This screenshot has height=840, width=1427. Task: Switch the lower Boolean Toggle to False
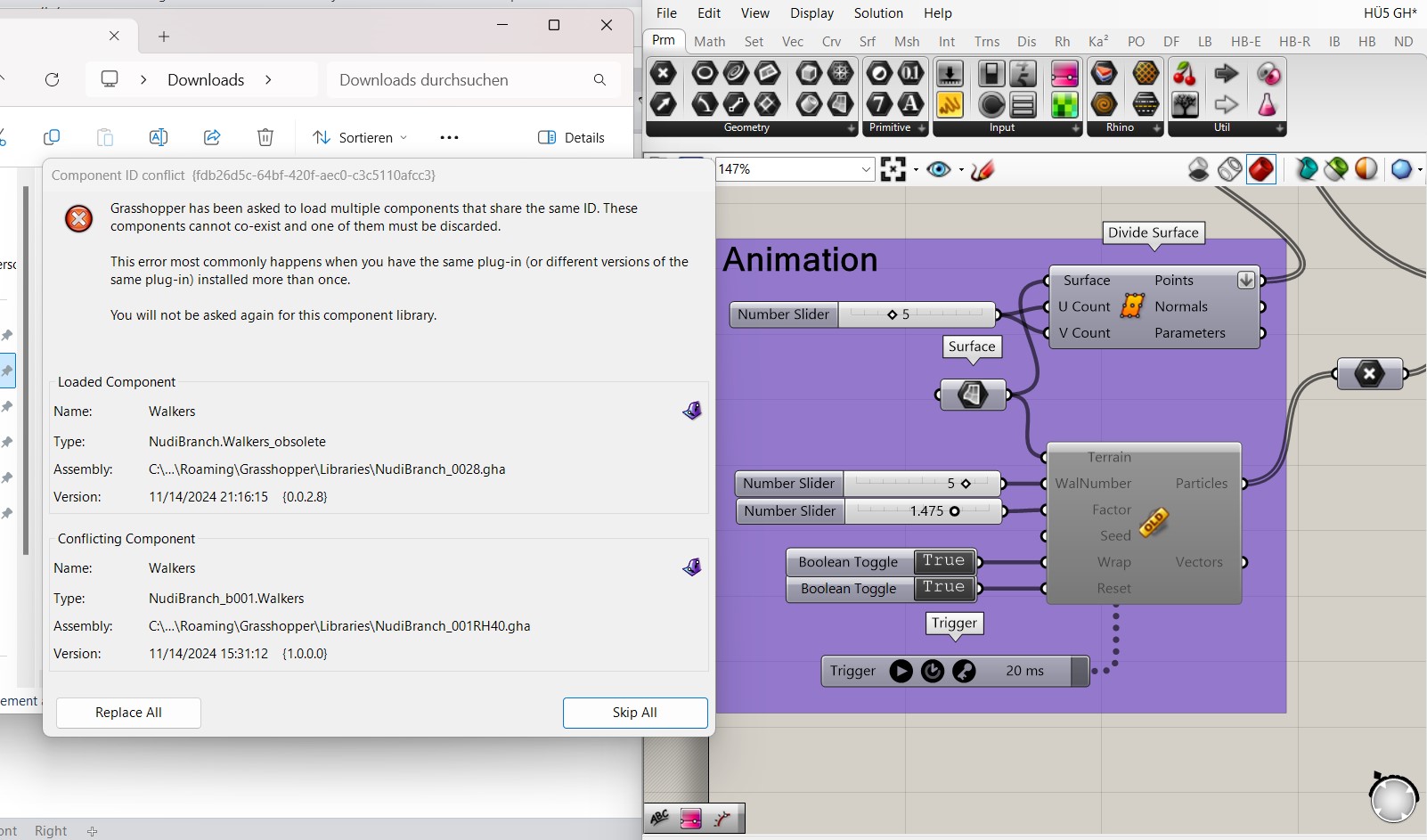coord(943,588)
